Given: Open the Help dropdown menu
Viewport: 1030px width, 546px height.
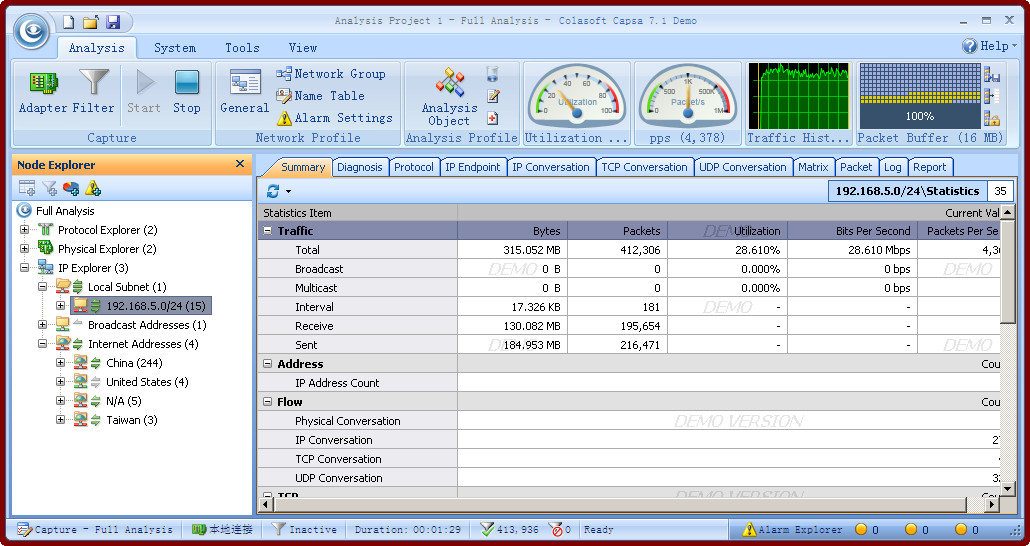Looking at the screenshot, I should [990, 46].
